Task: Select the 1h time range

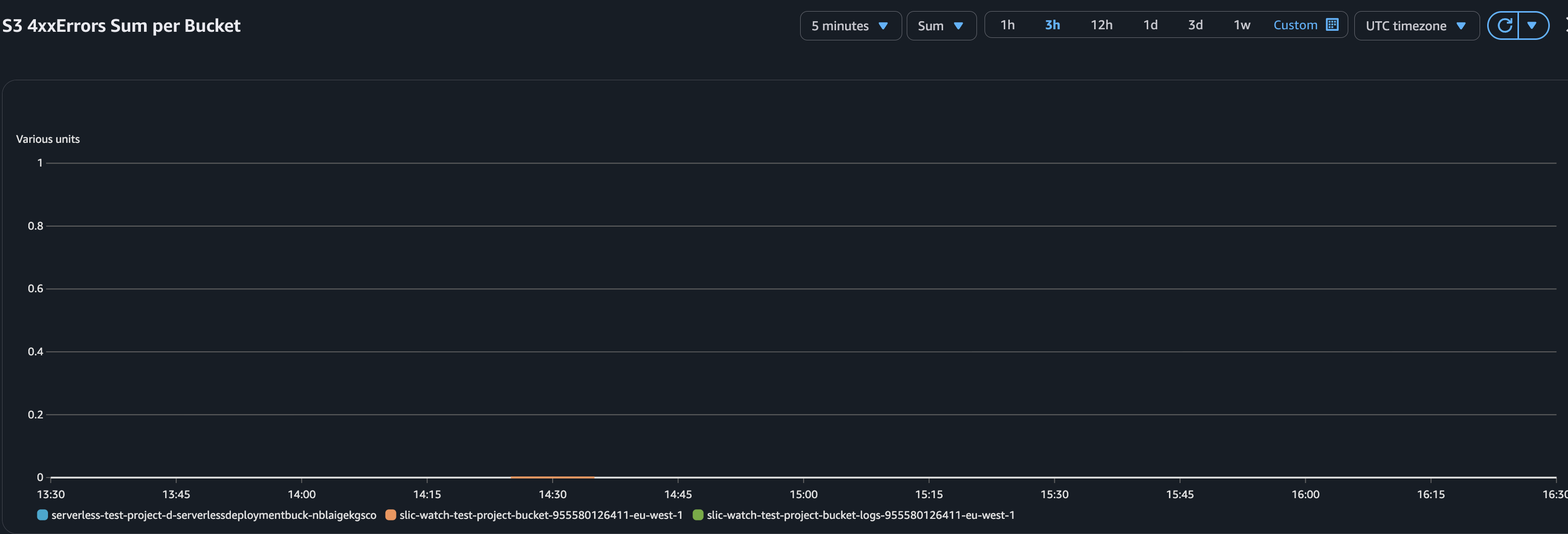Action: click(1007, 25)
